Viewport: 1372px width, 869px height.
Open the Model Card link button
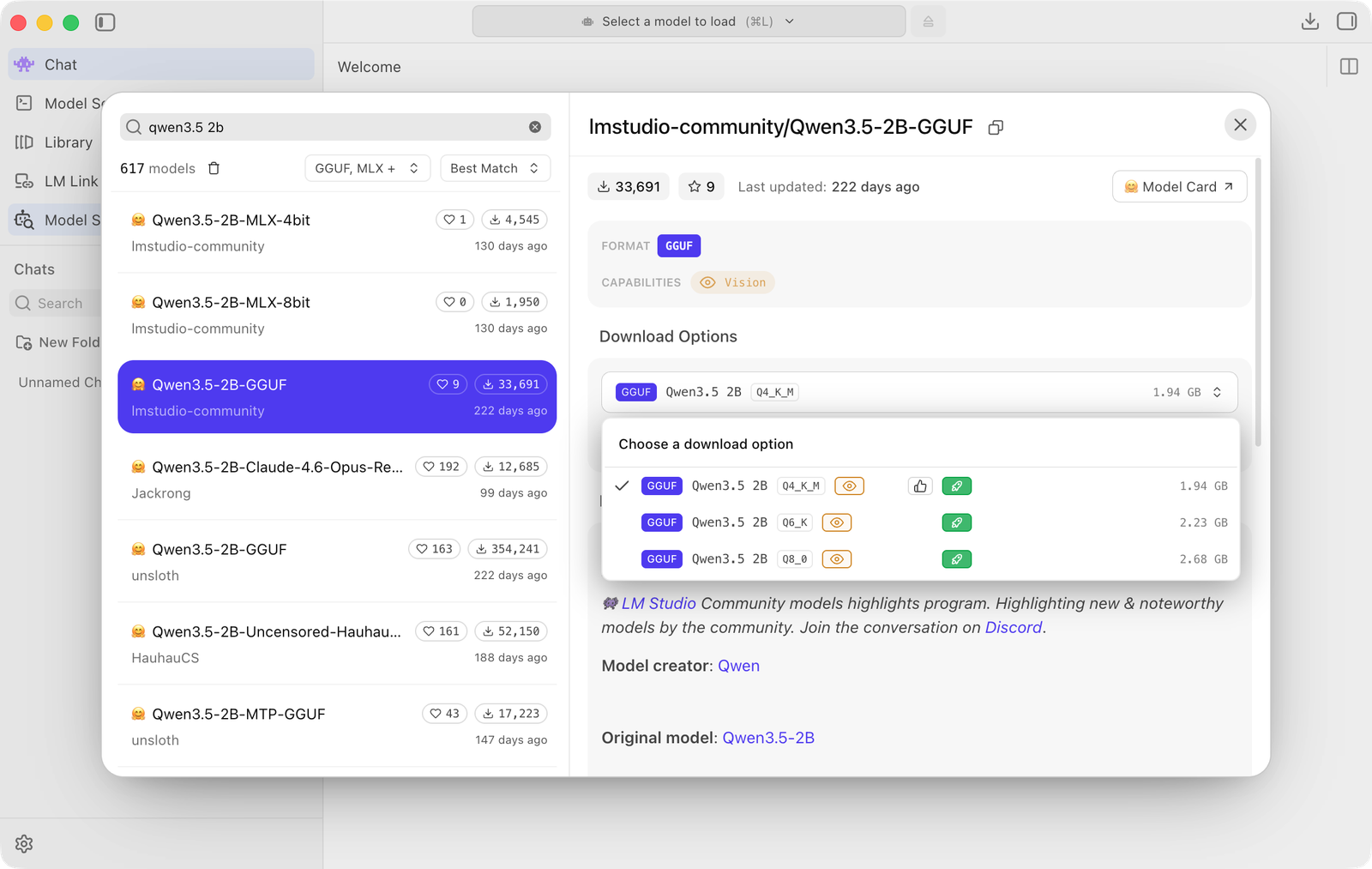(1179, 186)
